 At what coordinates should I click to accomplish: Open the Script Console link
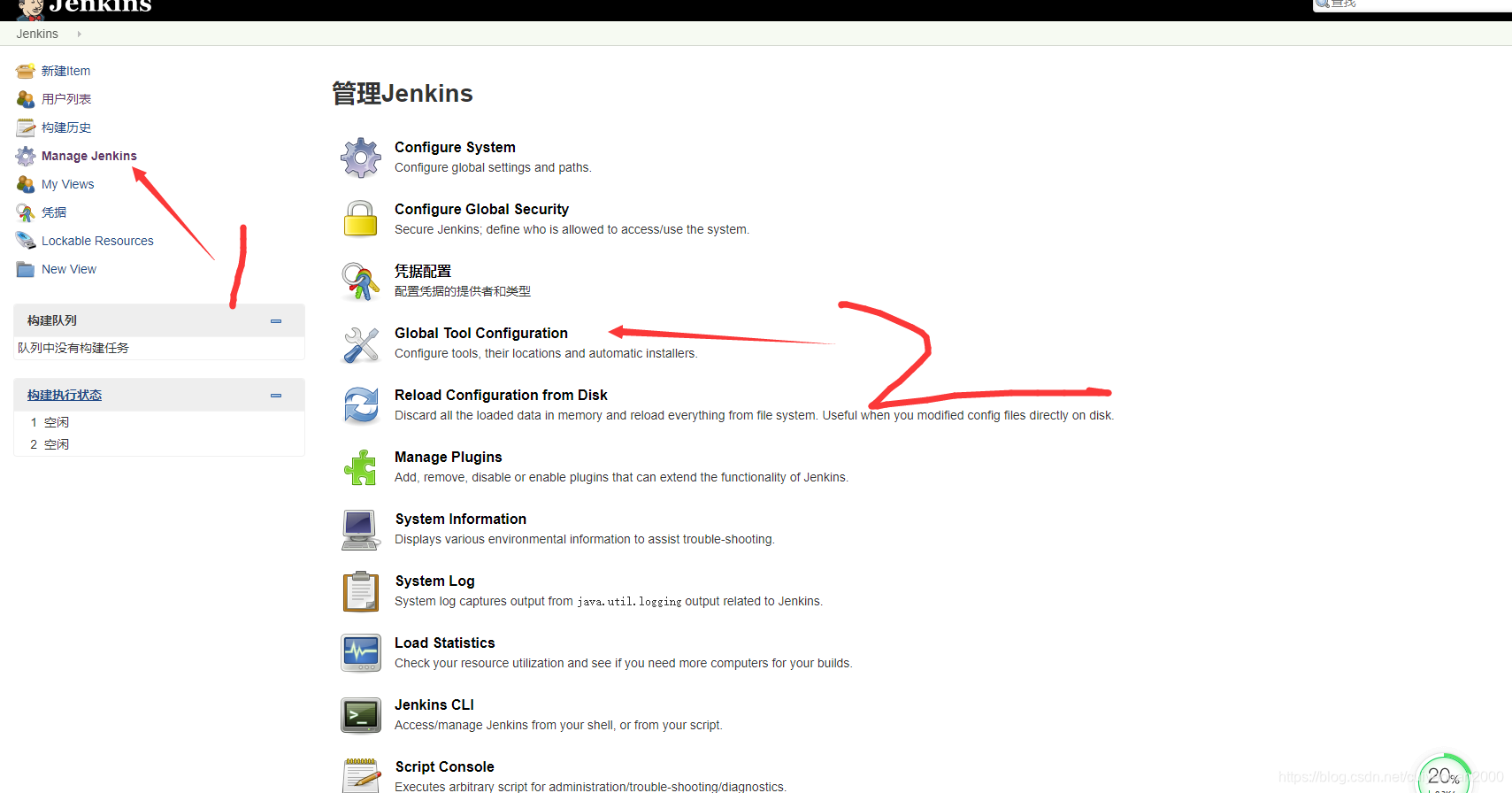click(445, 766)
